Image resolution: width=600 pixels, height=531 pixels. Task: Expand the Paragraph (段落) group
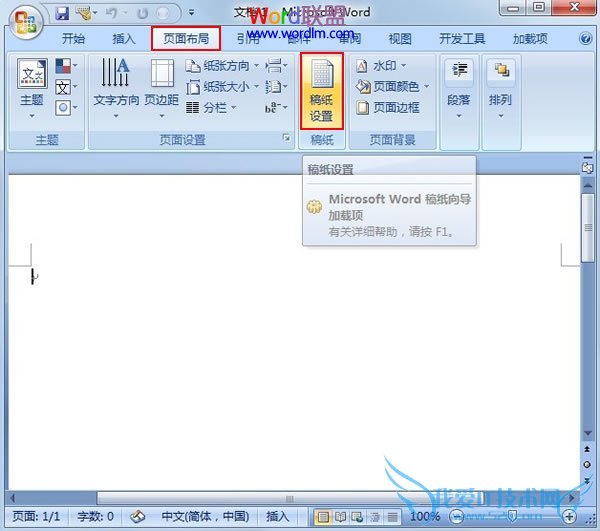(x=459, y=89)
